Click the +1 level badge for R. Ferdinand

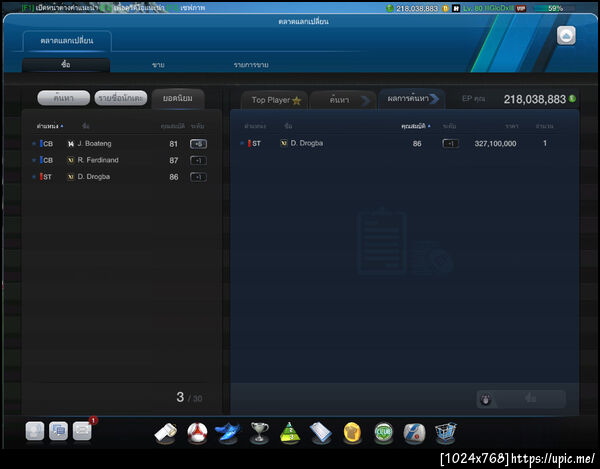198,160
